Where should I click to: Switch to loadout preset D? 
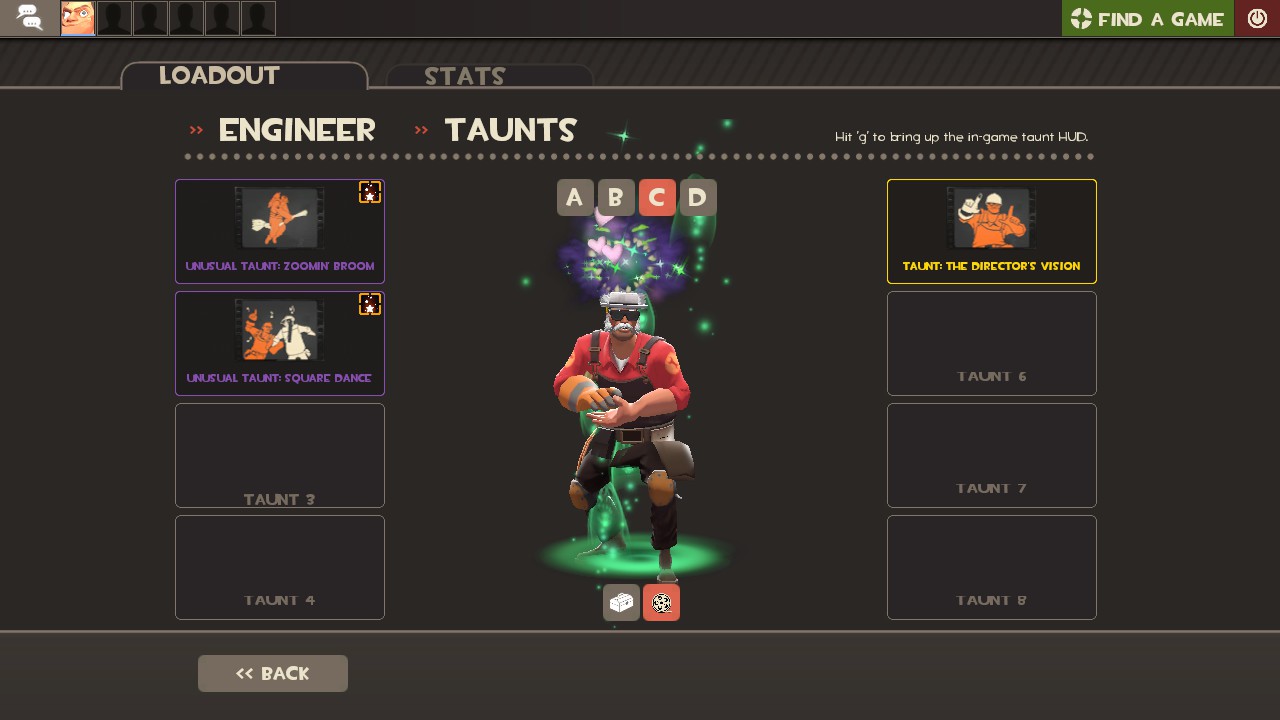pos(698,198)
